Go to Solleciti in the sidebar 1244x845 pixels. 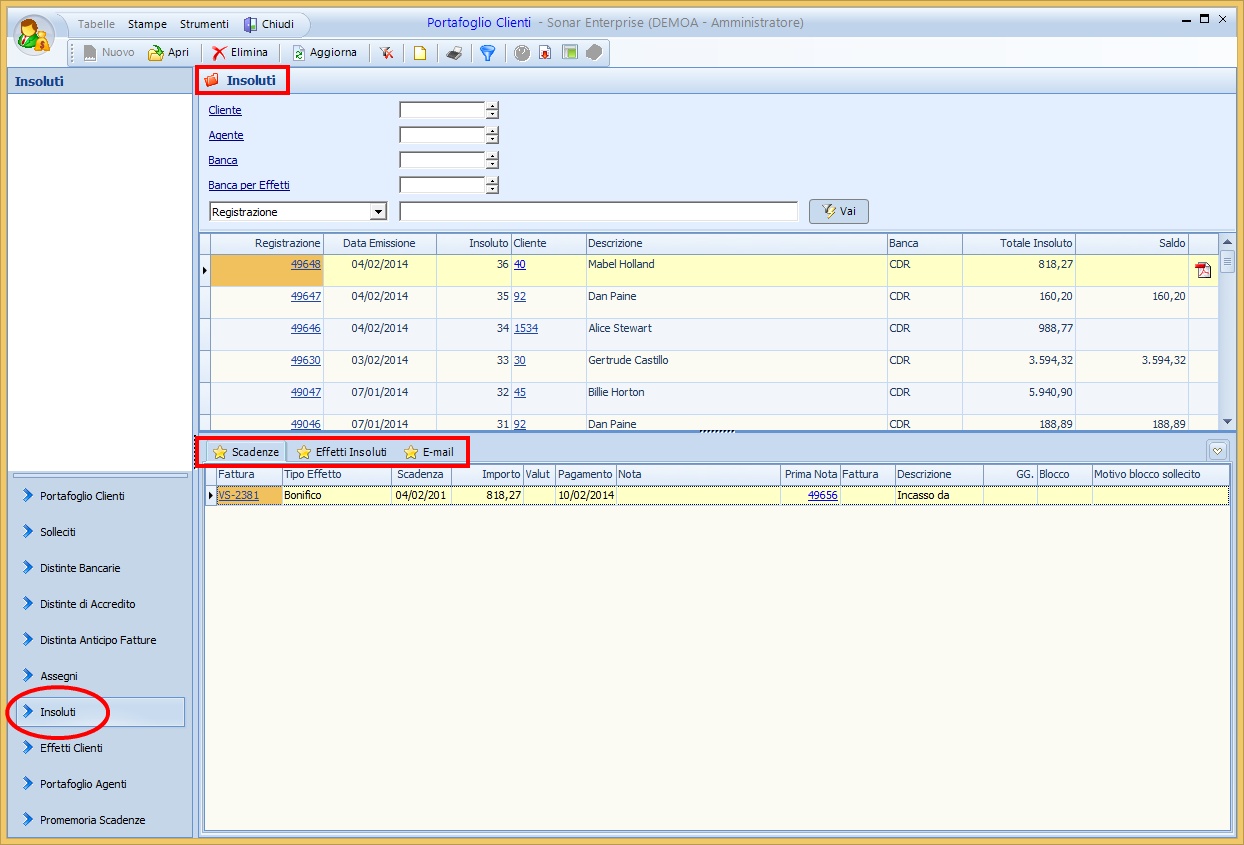click(x=58, y=532)
